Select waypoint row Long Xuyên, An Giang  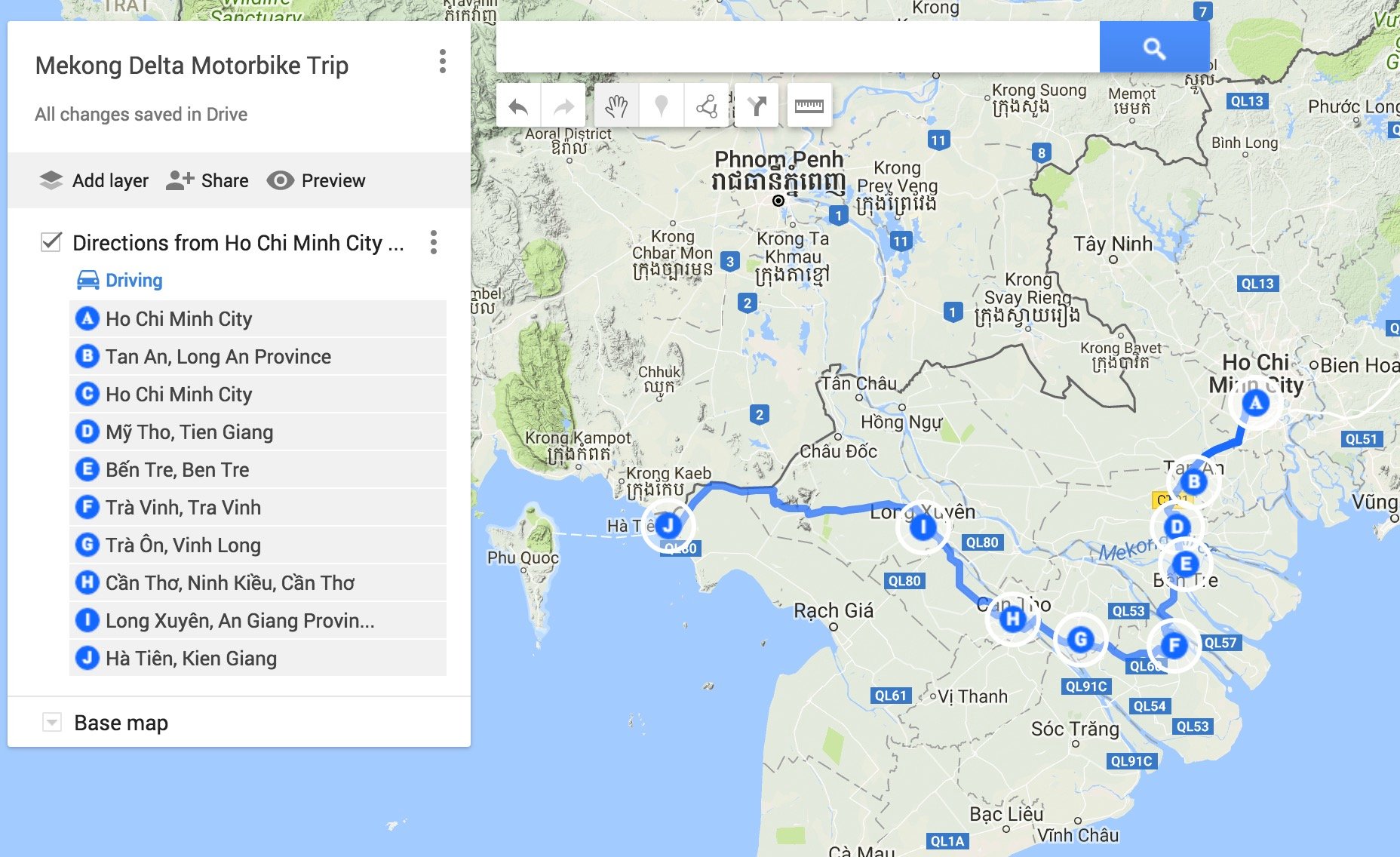pos(258,620)
